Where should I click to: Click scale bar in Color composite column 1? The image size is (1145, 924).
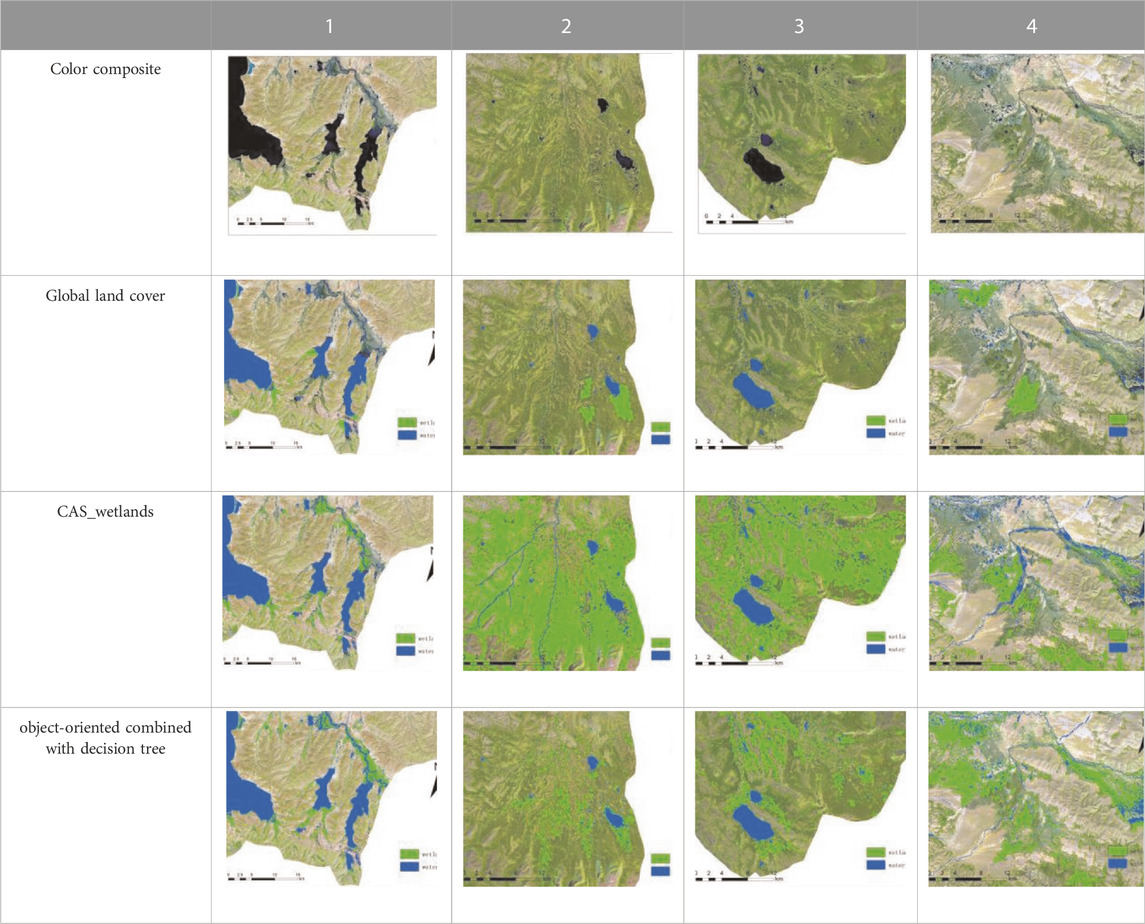coord(275,221)
